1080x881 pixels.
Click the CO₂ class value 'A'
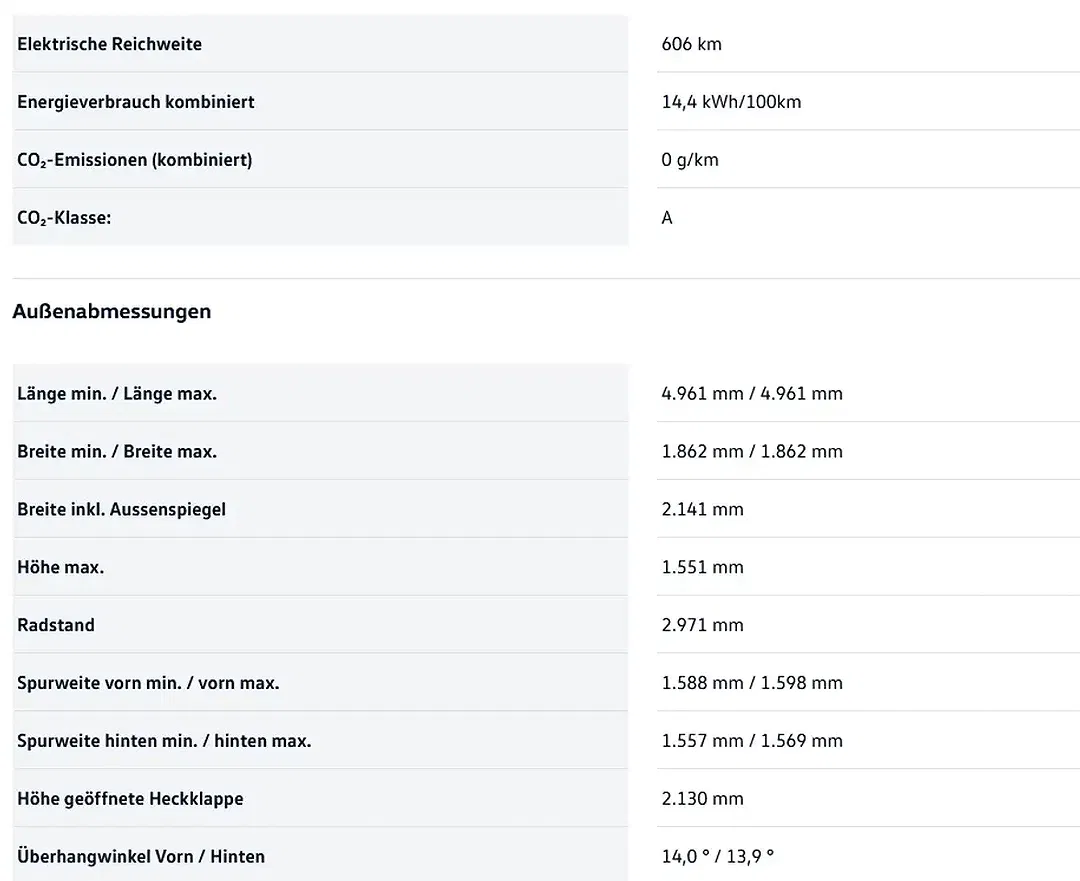(x=667, y=218)
